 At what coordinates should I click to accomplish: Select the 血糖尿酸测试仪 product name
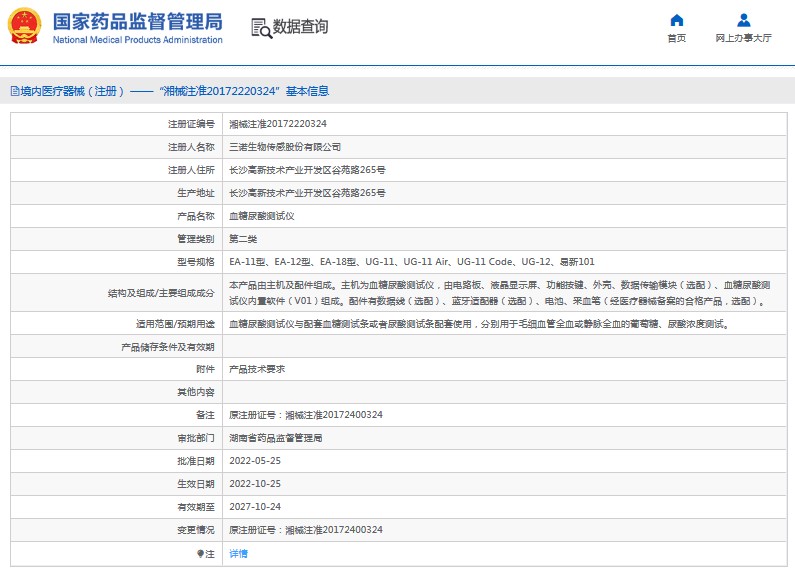tap(261, 216)
